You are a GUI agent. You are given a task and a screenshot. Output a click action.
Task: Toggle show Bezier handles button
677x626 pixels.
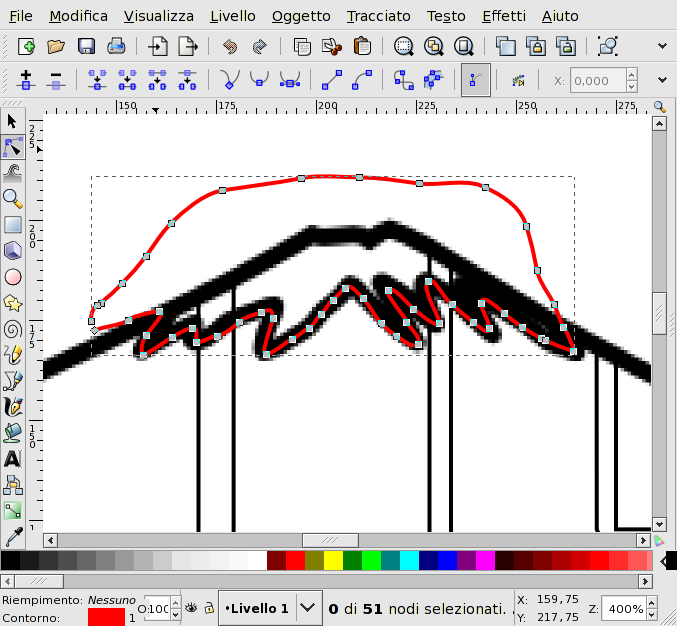click(x=475, y=80)
